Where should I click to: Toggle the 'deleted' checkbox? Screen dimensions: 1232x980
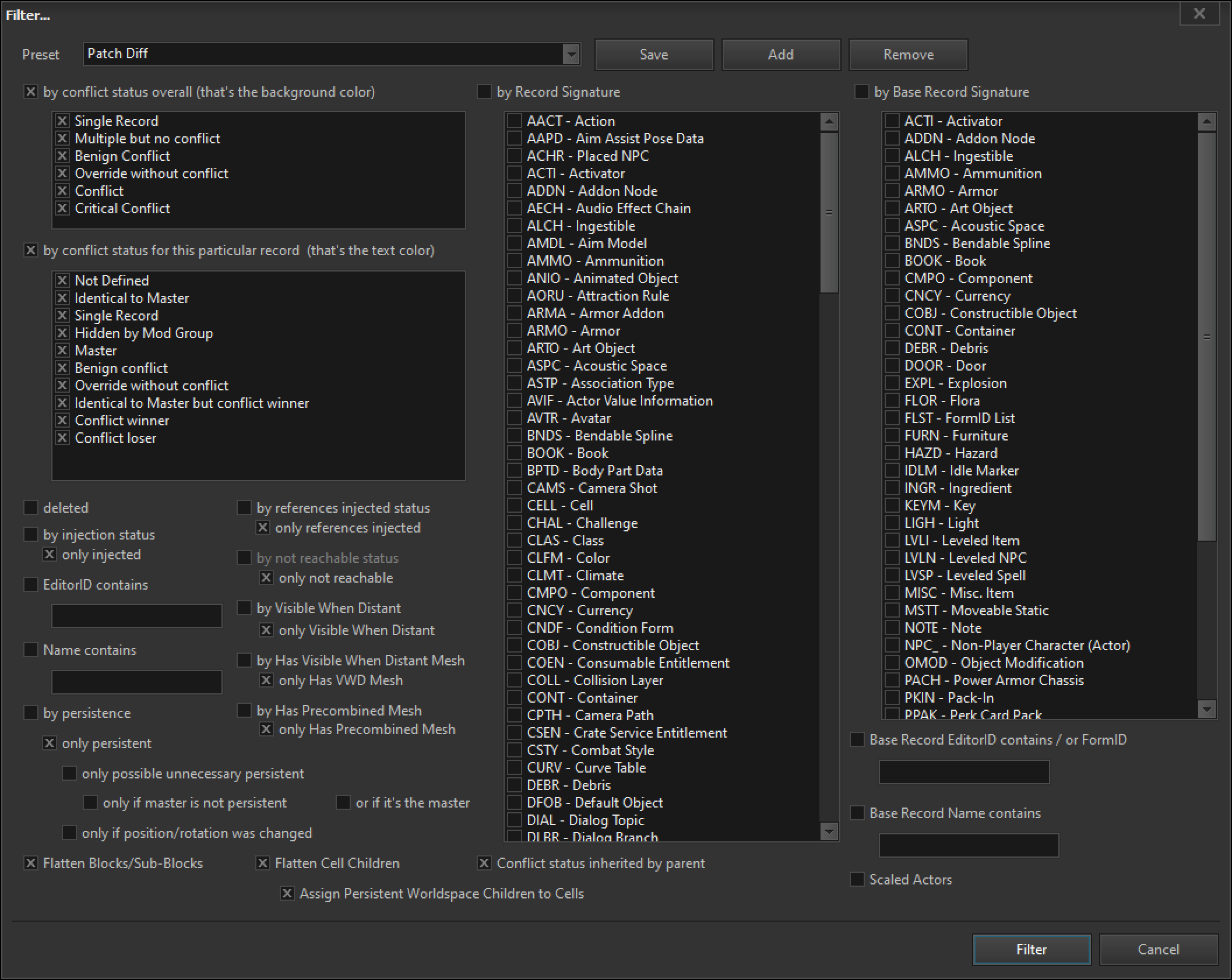(x=31, y=508)
